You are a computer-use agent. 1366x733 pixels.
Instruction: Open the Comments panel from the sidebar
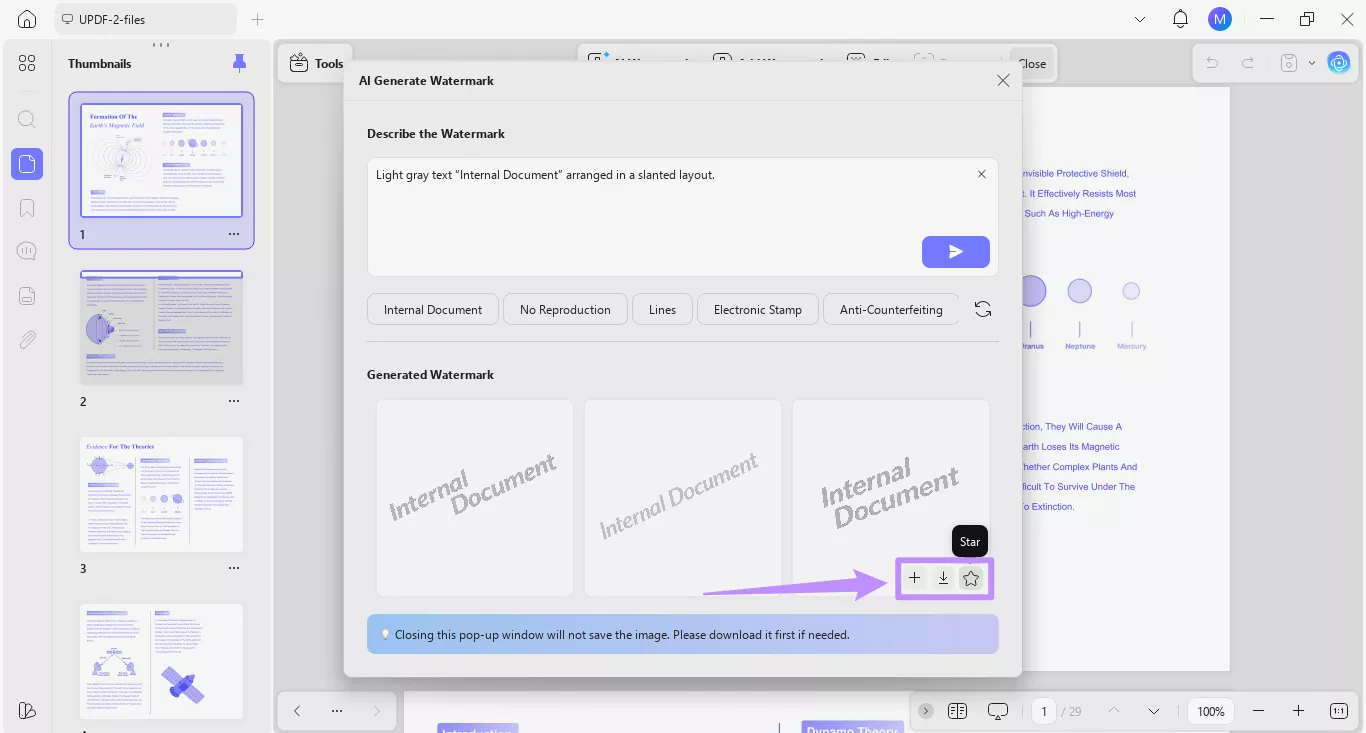(x=26, y=250)
